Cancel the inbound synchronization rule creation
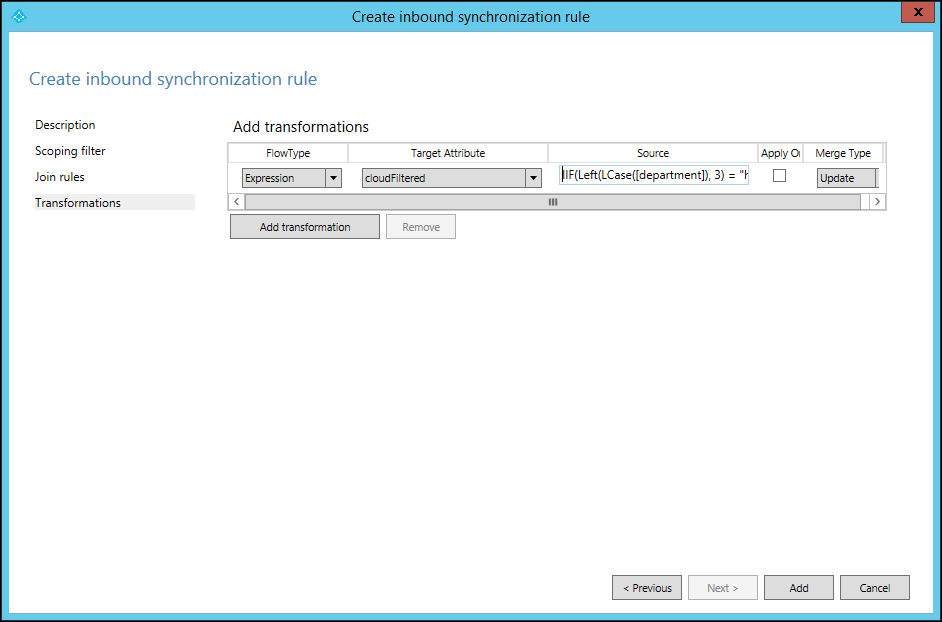The width and height of the screenshot is (942, 622). 874,587
